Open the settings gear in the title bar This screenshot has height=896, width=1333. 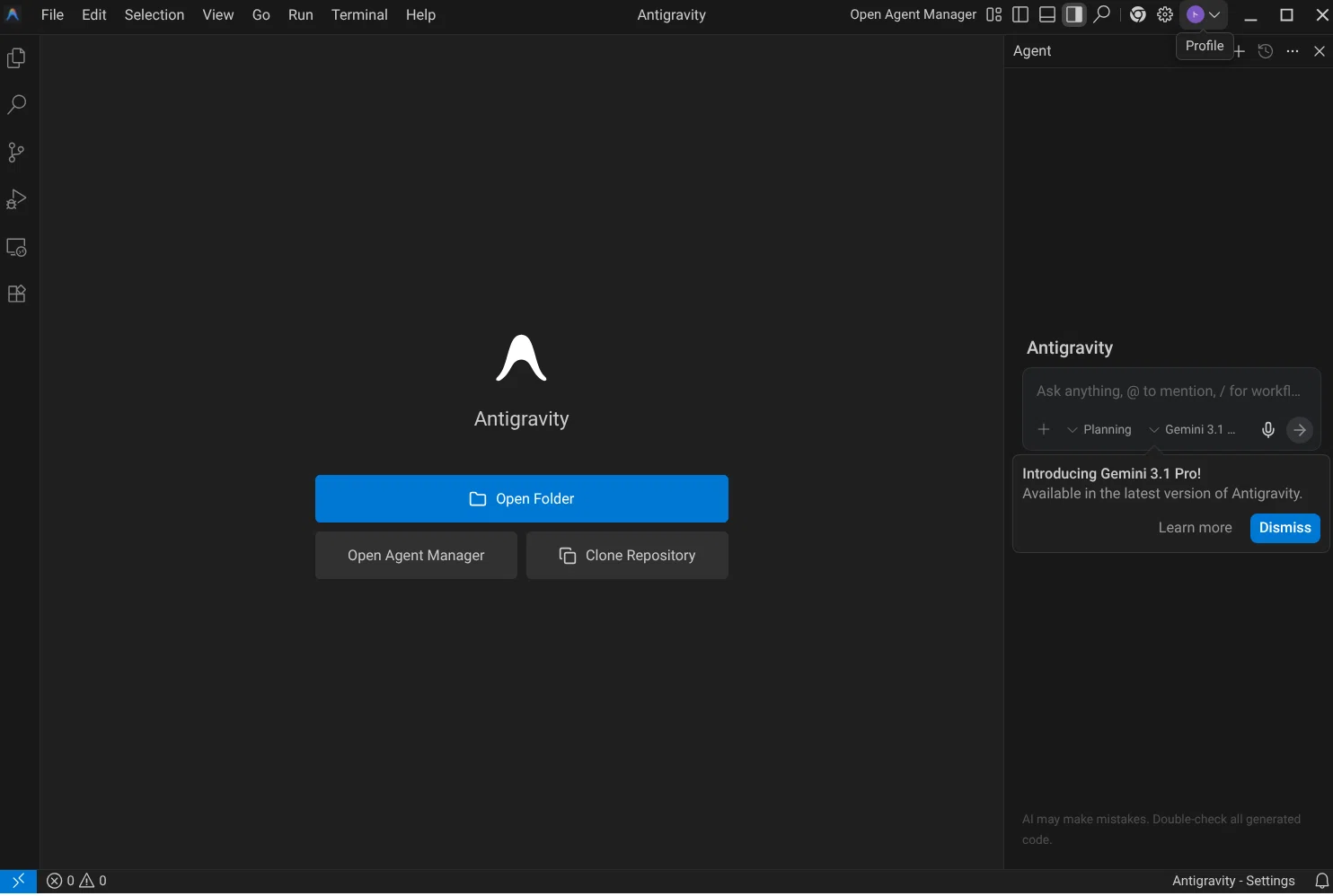pyautogui.click(x=1165, y=14)
